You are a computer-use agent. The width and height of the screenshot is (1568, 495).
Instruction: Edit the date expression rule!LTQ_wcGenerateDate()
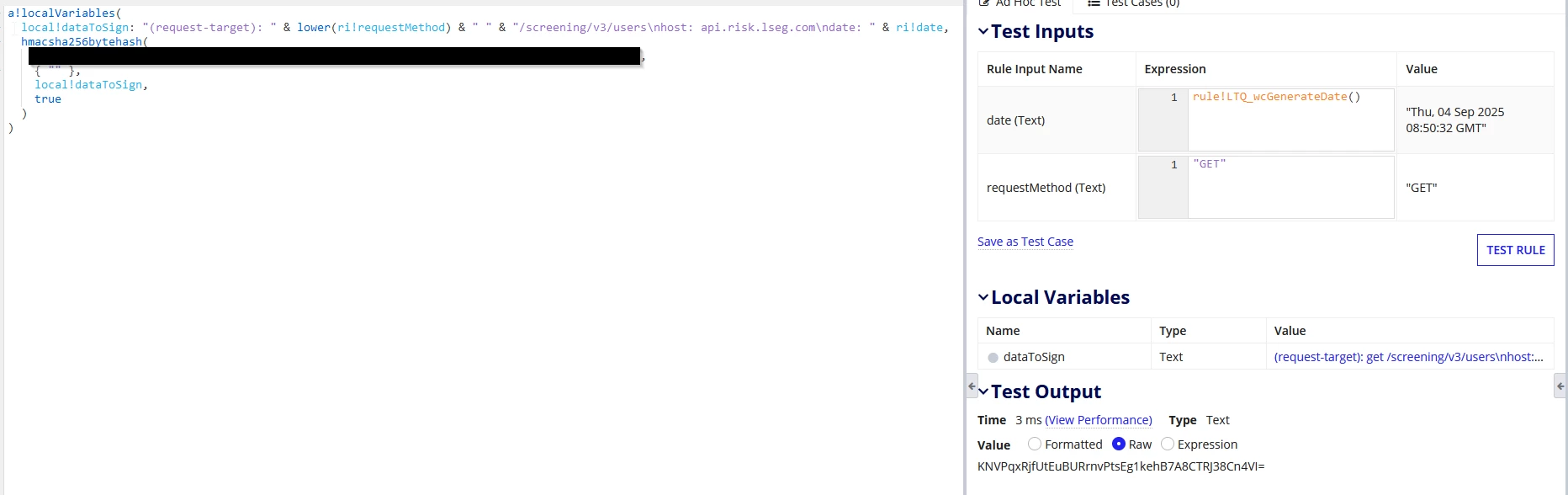point(1290,120)
